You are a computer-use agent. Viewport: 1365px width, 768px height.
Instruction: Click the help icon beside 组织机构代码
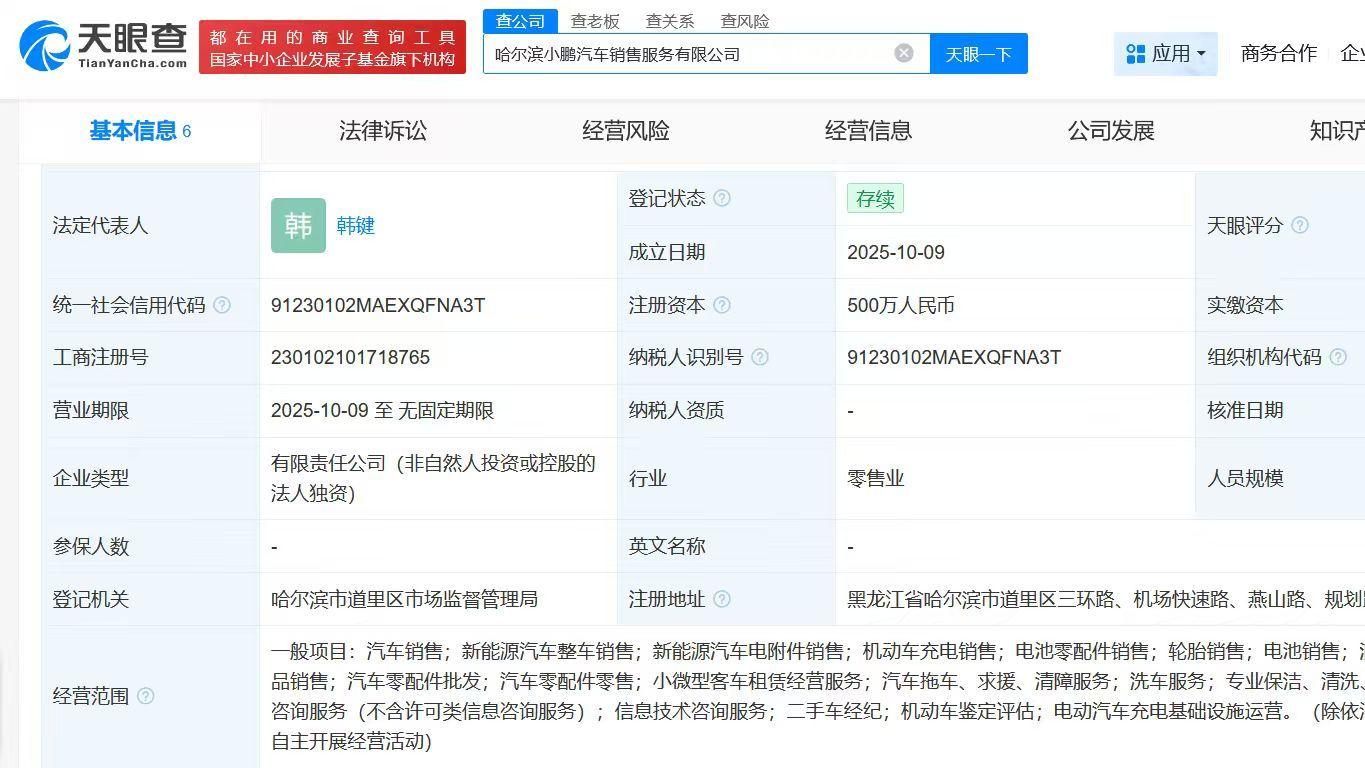[x=1338, y=357]
